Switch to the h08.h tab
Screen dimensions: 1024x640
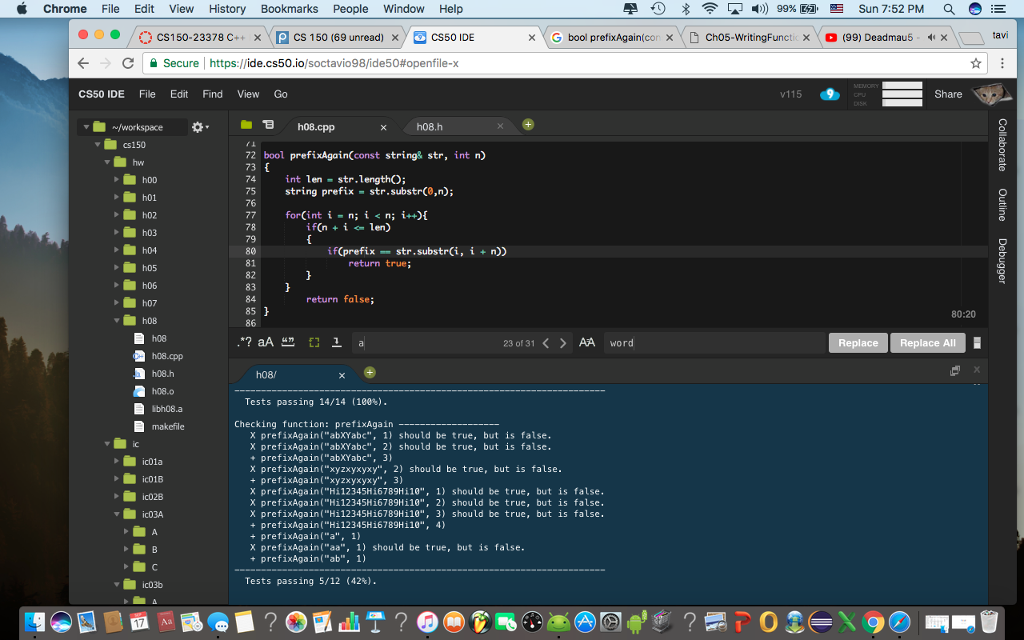pyautogui.click(x=430, y=127)
